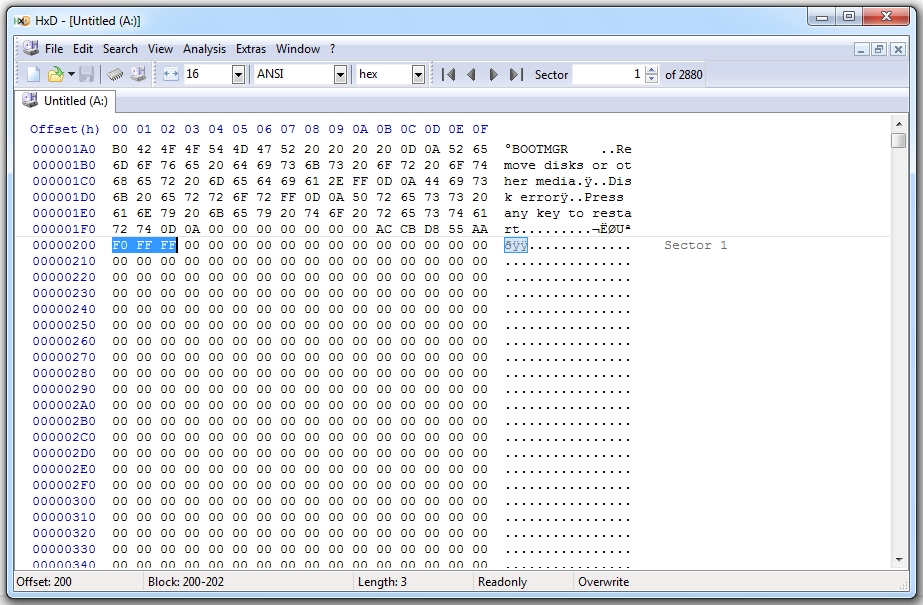Image resolution: width=923 pixels, height=605 pixels.
Task: Click the 'Length: 3' status entry
Action: coord(382,582)
